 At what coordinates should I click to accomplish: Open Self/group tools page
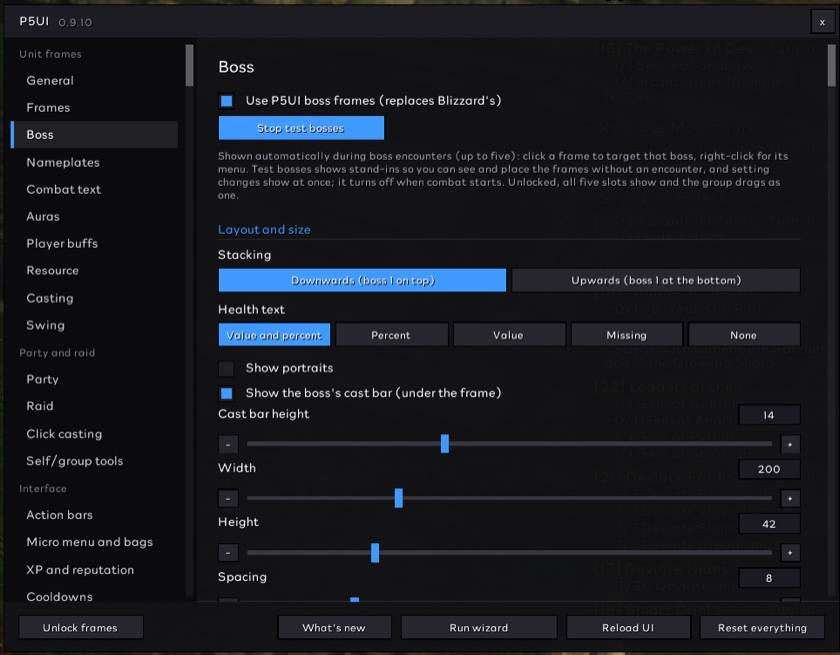click(x=94, y=461)
